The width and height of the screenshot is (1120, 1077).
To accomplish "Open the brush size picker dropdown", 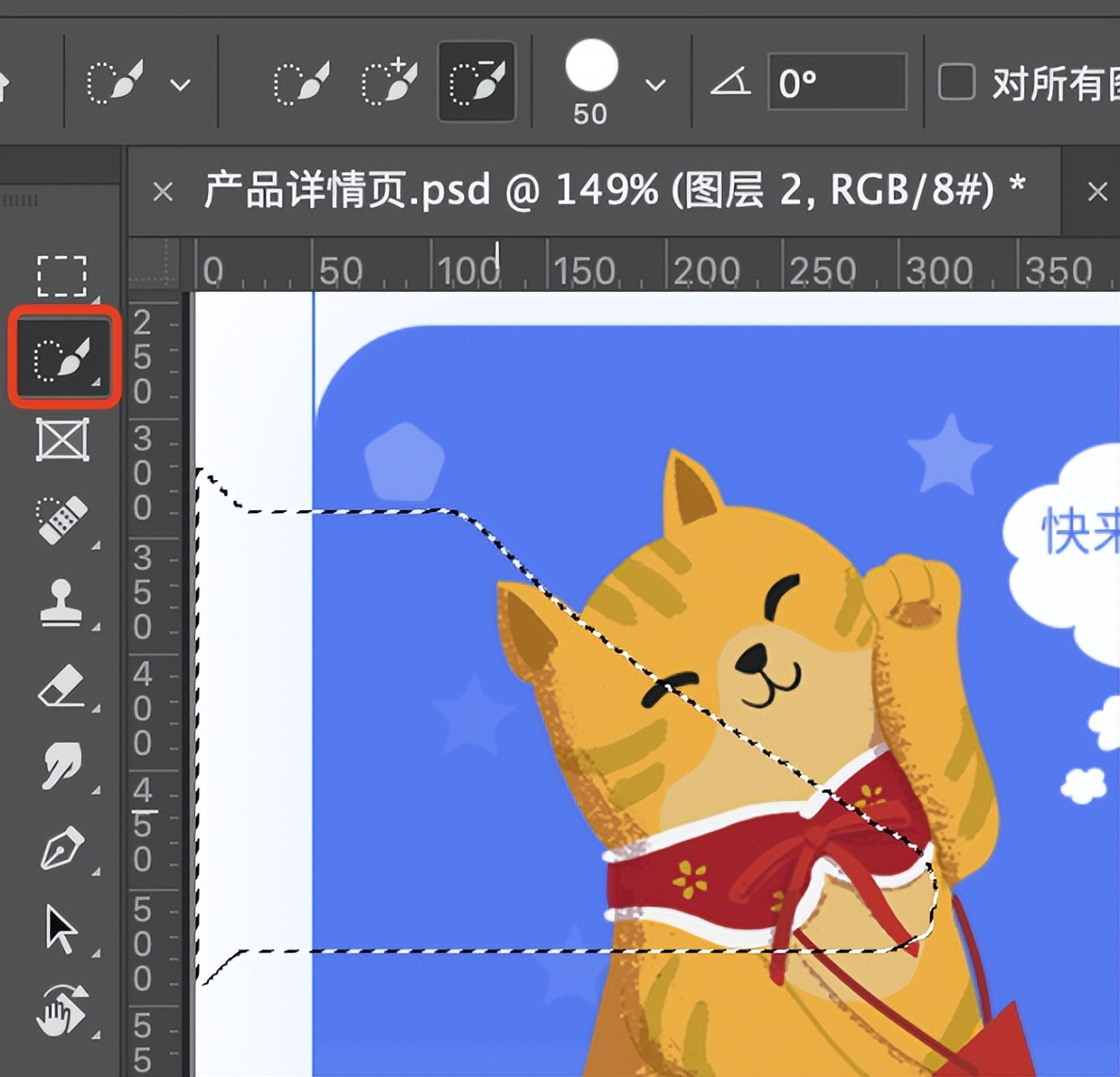I will pos(653,85).
